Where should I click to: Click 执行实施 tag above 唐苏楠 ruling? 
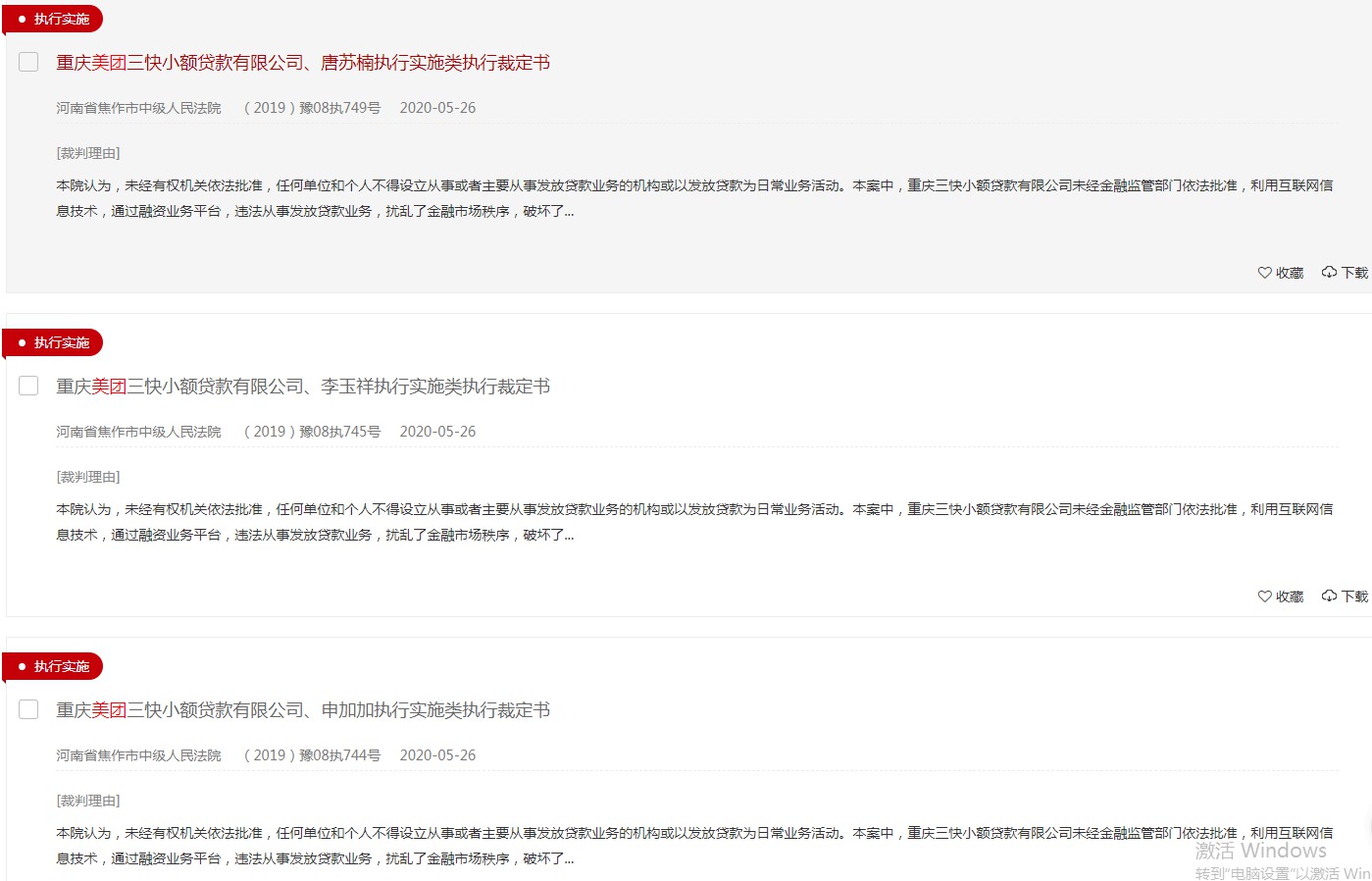coord(53,19)
